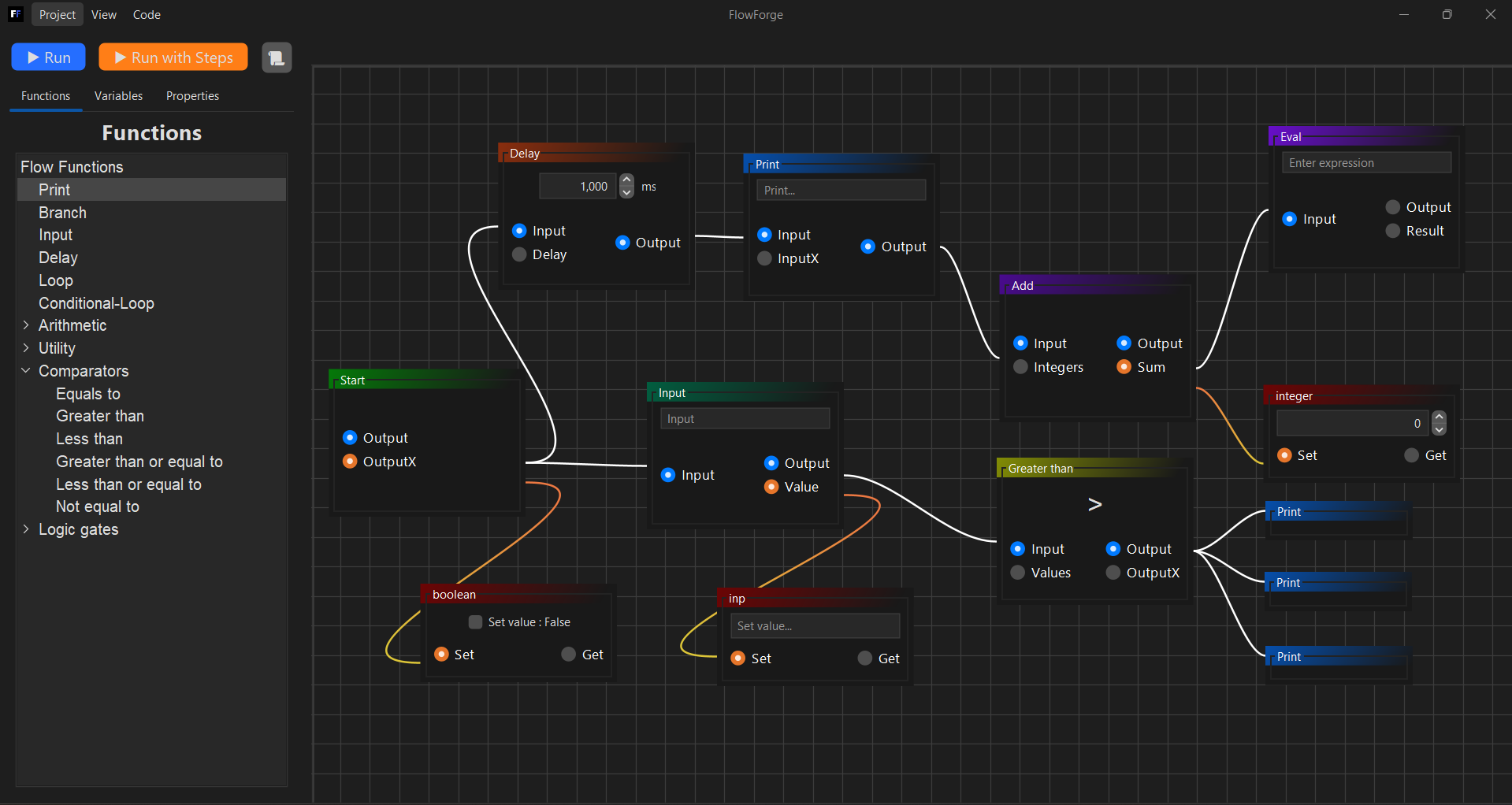Click the Run button
This screenshot has width=1512, height=805.
point(48,57)
